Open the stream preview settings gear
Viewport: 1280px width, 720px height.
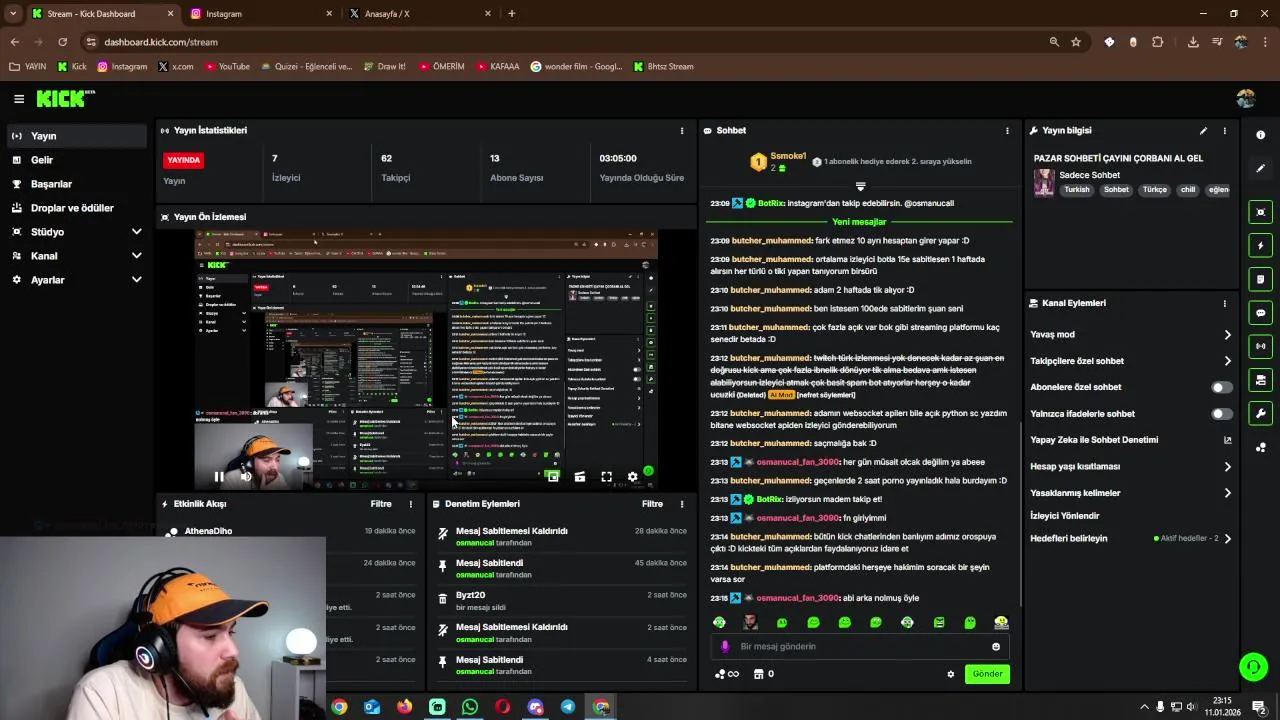click(632, 477)
